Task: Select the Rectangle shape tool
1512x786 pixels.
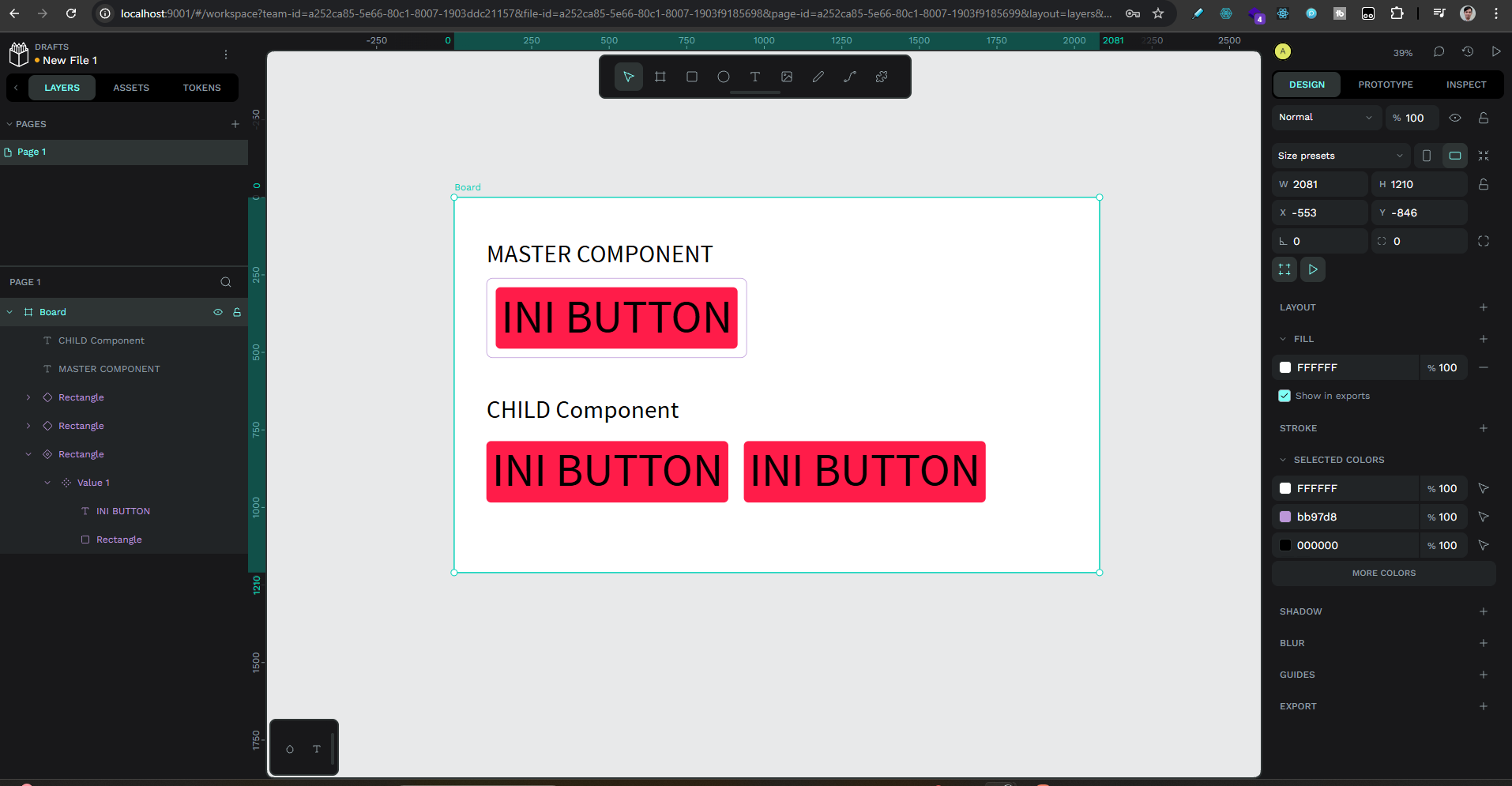Action: pyautogui.click(x=691, y=77)
